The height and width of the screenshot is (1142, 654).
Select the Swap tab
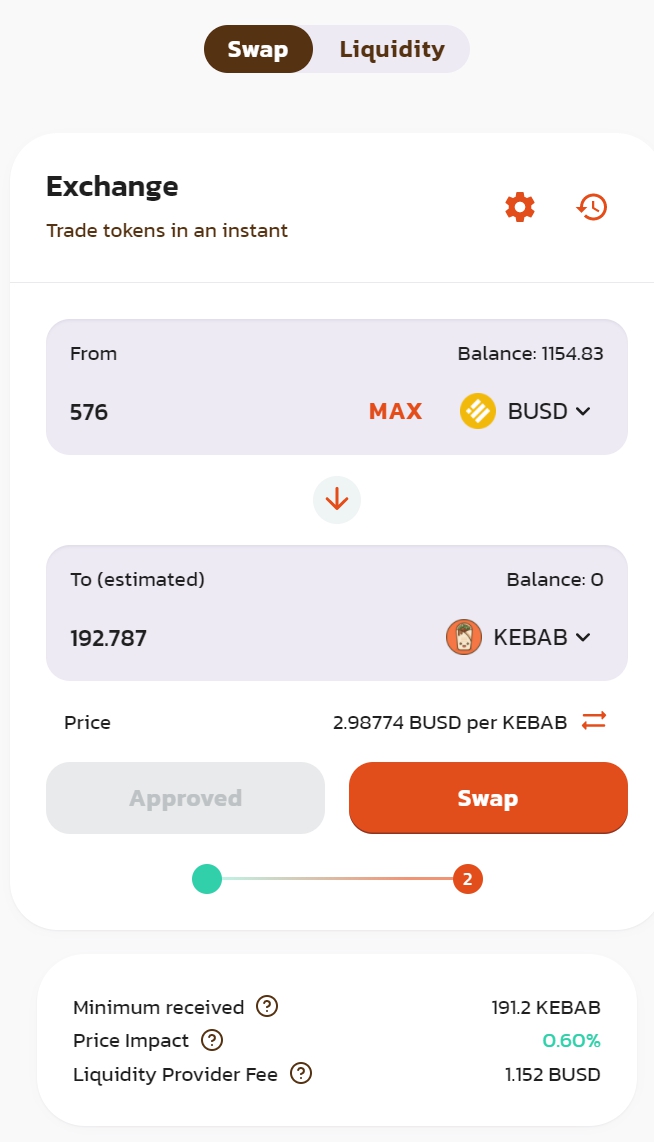tap(258, 49)
